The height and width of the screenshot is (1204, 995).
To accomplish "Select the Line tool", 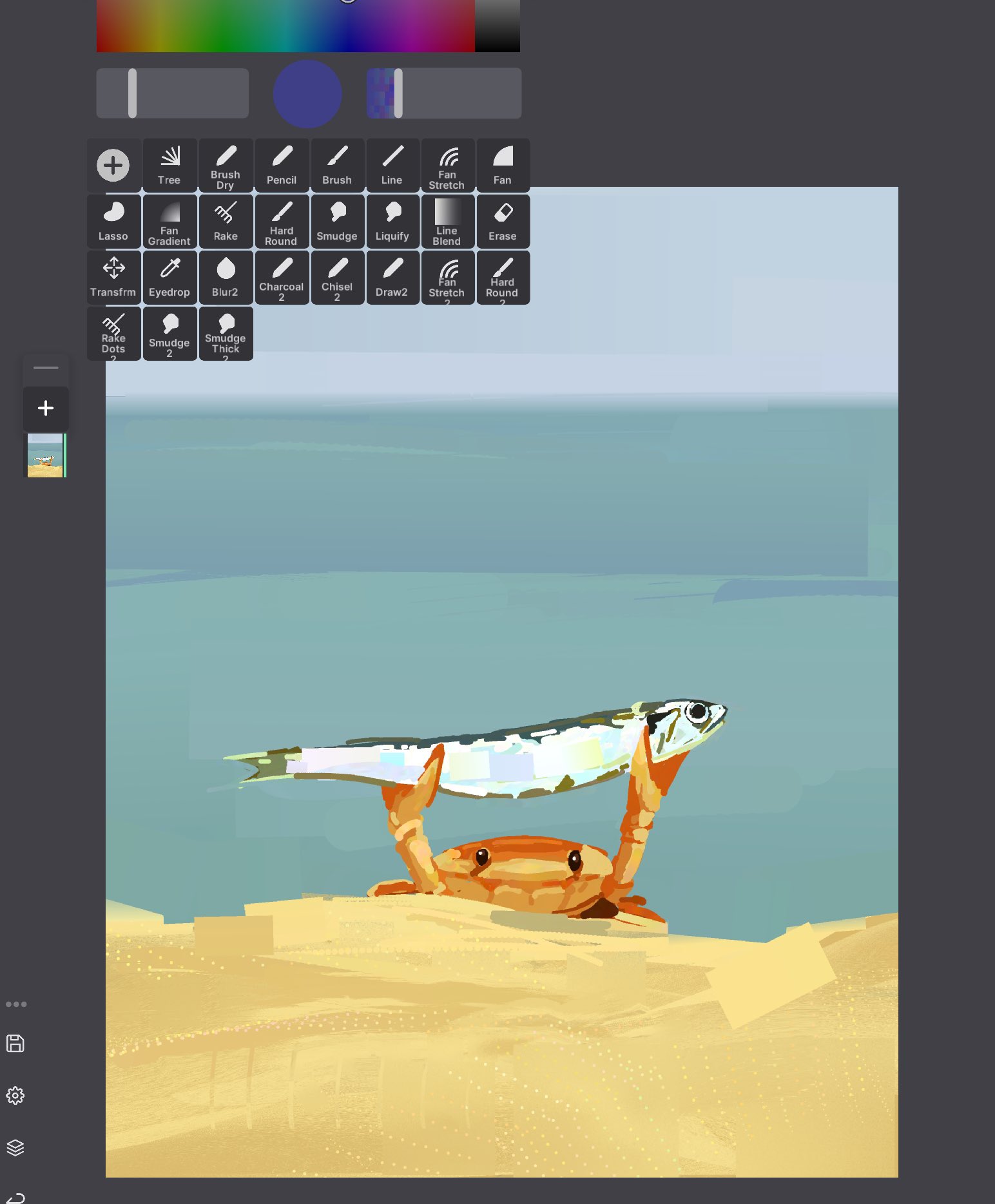I will (x=392, y=165).
